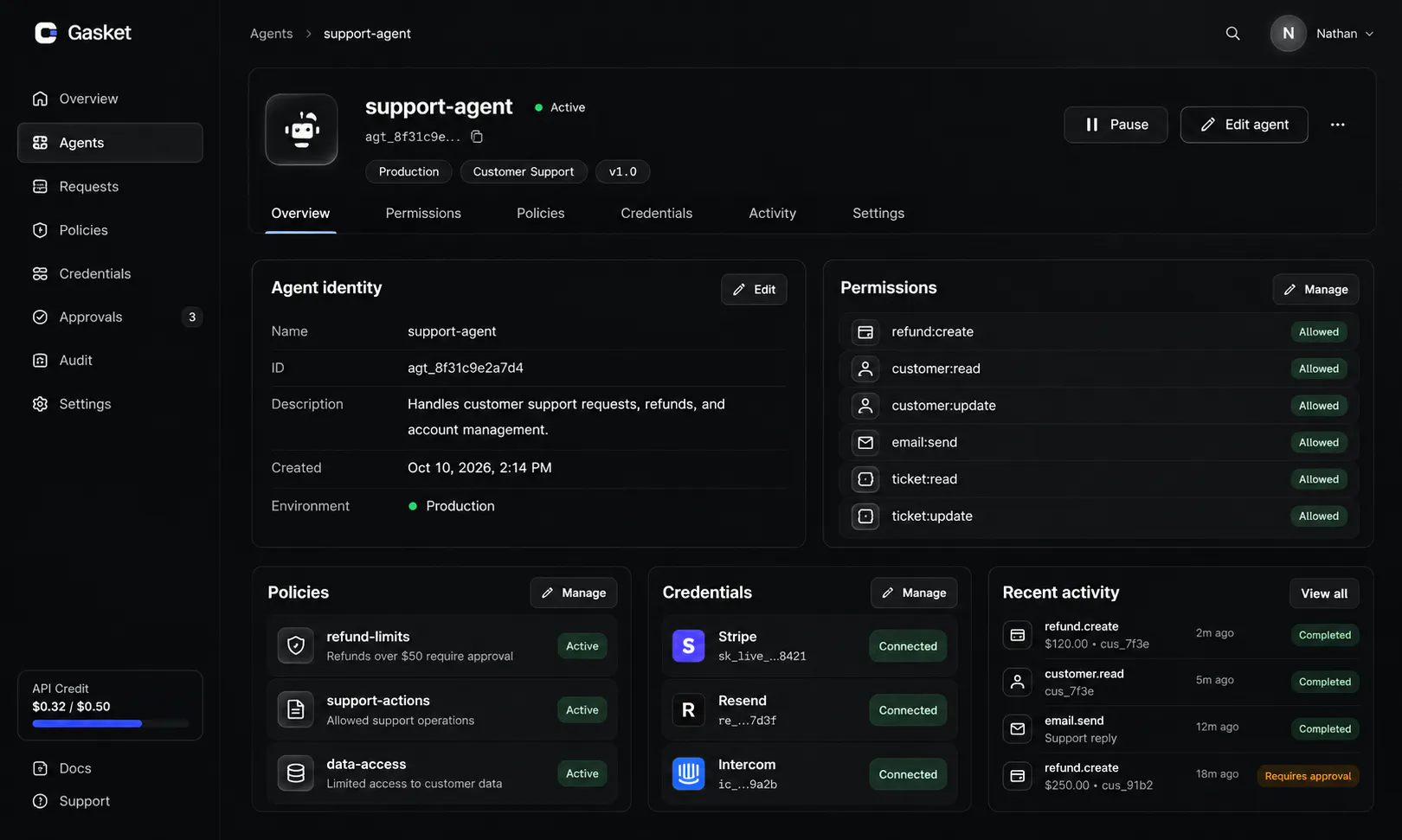This screenshot has height=840, width=1402.
Task: Click the refund:create permission icon
Action: 865,332
